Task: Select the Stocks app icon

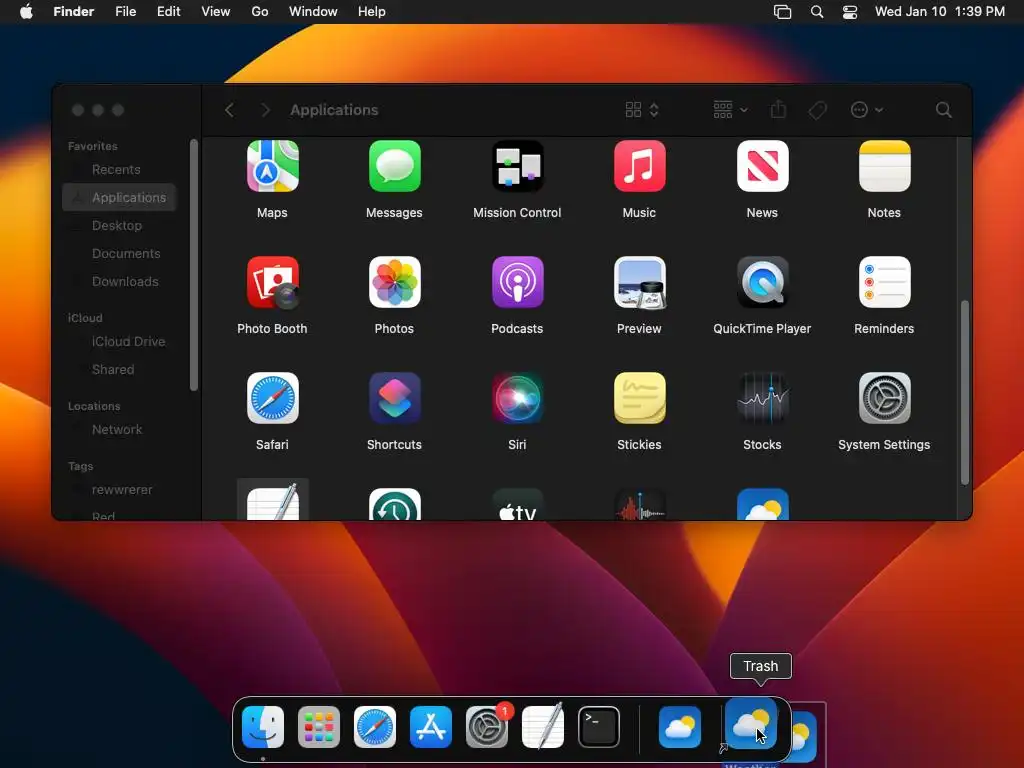Action: [x=762, y=398]
